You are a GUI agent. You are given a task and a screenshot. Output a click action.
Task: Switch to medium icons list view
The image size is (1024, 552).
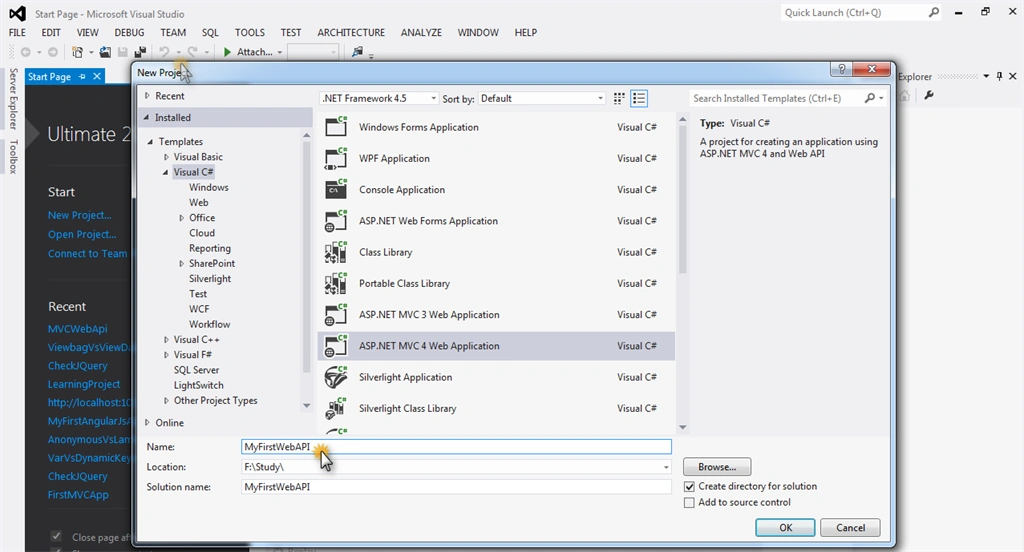(x=639, y=99)
